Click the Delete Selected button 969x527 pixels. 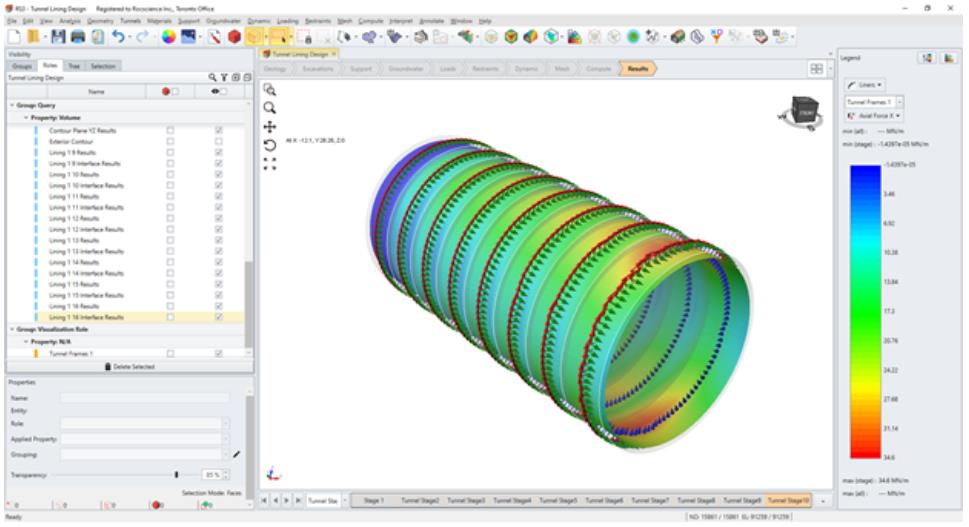[x=127, y=366]
